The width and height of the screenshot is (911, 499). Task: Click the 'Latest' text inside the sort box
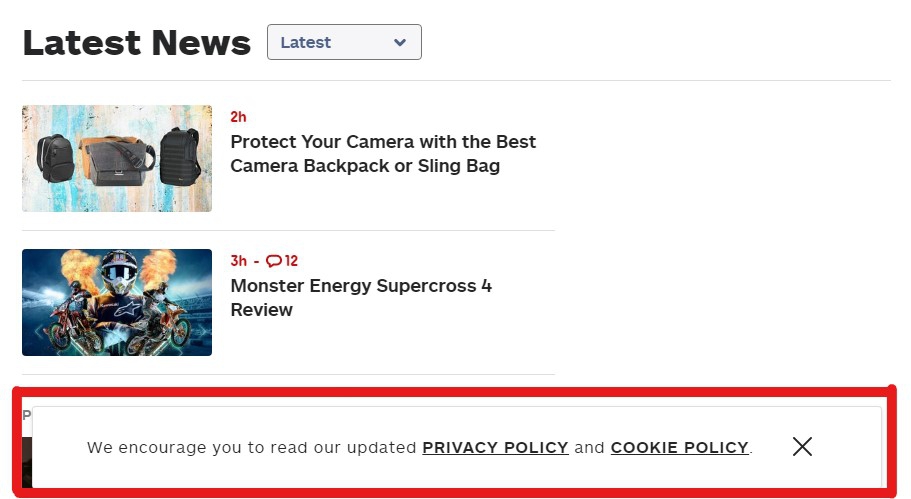(305, 43)
